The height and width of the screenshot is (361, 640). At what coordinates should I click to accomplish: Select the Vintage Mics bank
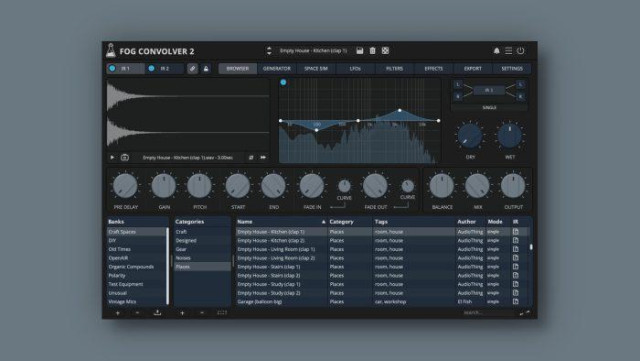click(137, 302)
